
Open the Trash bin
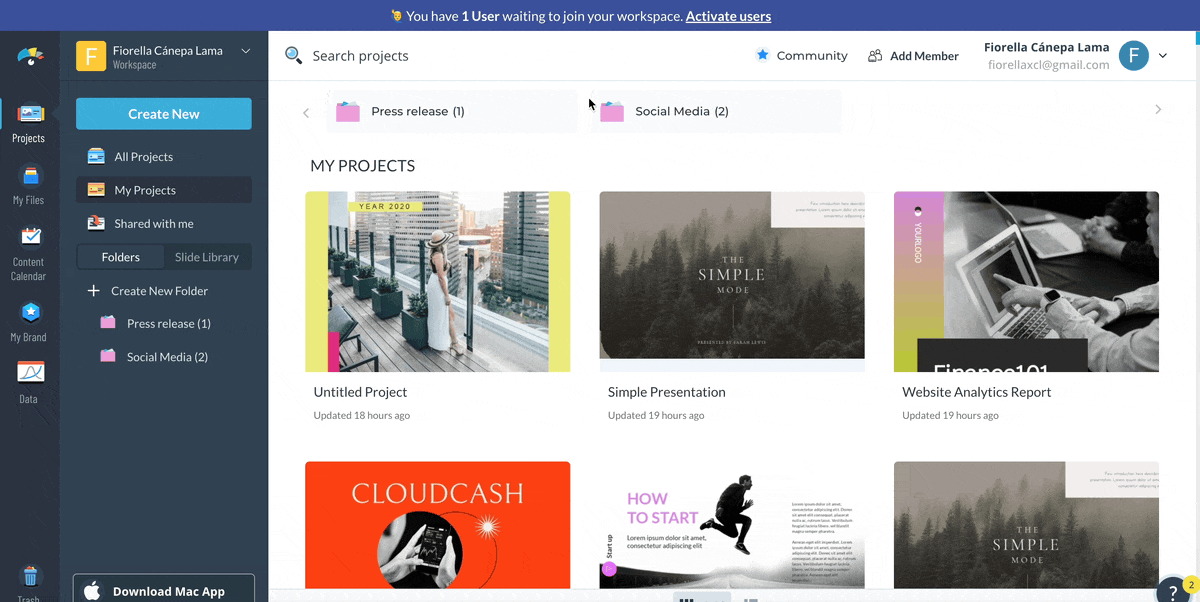pyautogui.click(x=30, y=576)
